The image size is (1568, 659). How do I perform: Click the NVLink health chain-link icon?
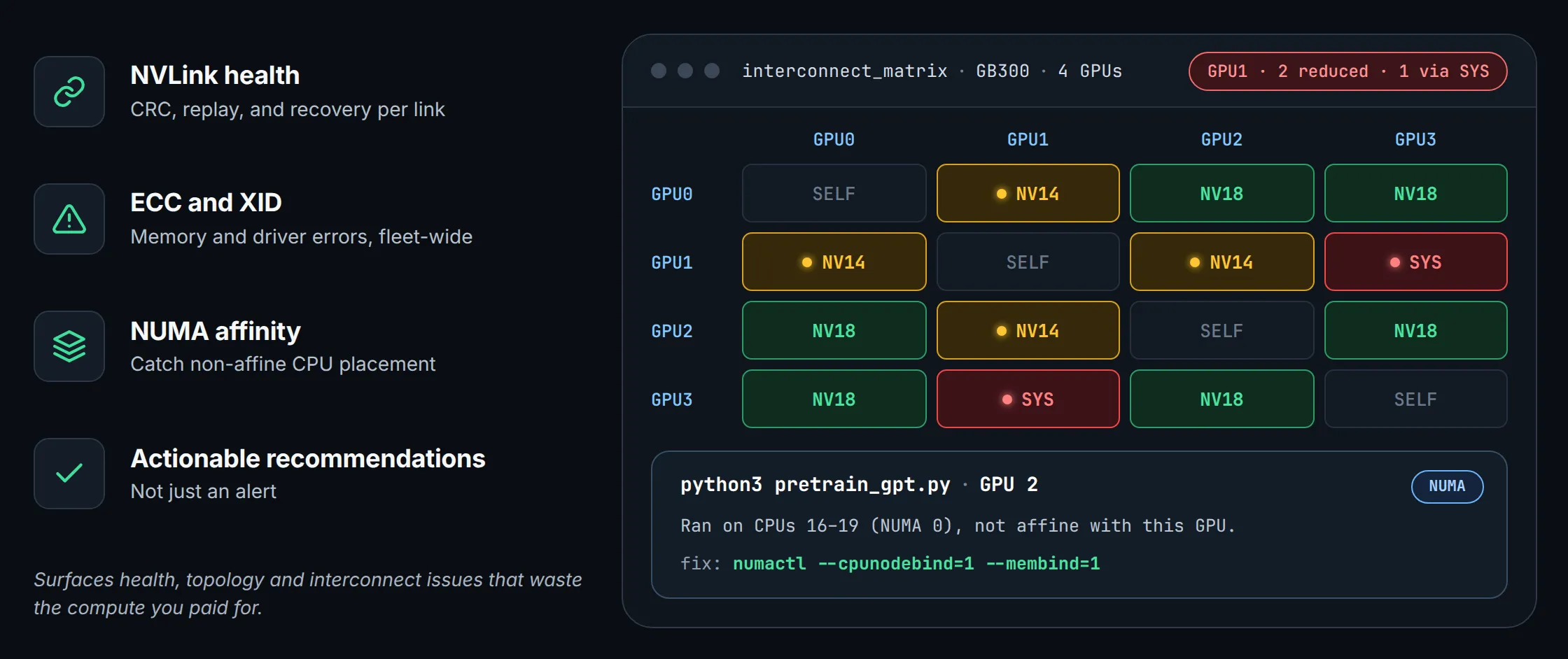pos(69,92)
